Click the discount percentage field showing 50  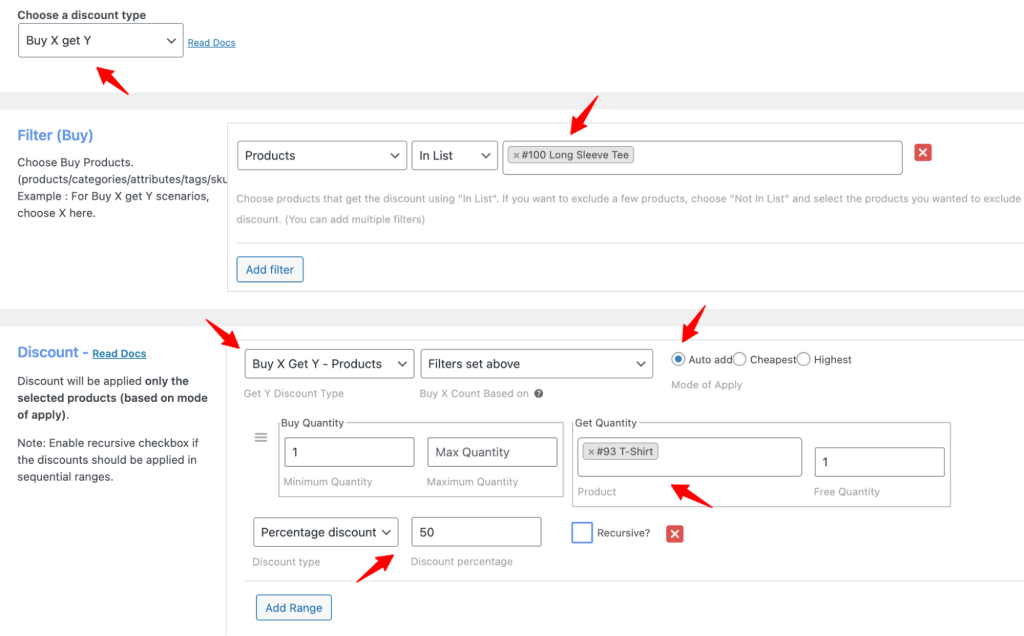point(476,532)
